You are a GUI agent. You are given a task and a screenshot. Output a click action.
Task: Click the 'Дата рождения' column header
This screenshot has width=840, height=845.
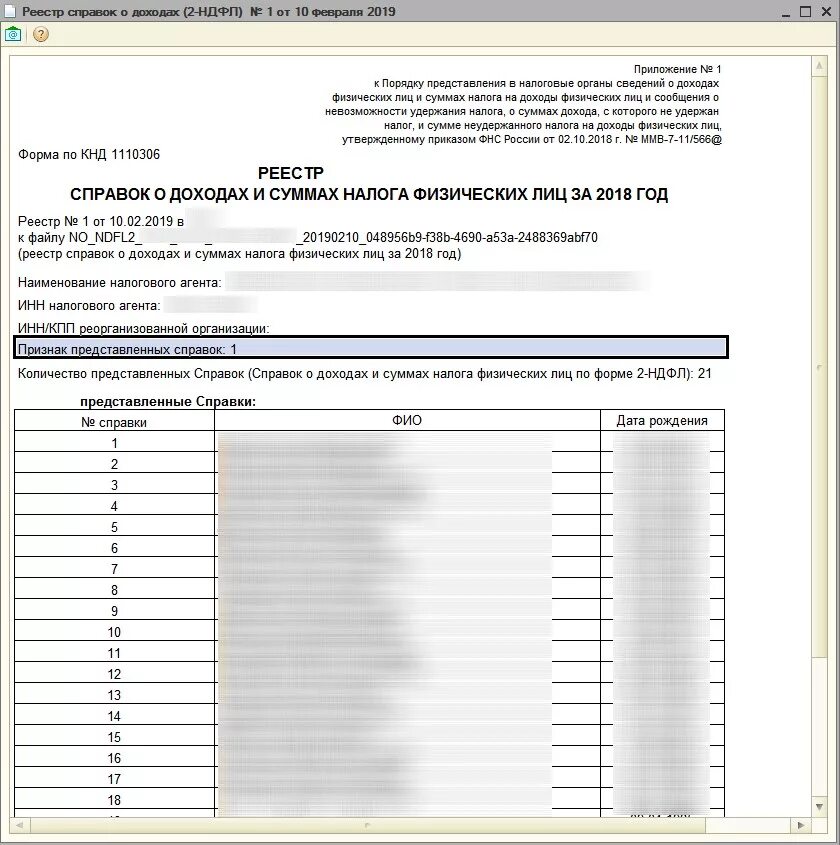point(662,420)
